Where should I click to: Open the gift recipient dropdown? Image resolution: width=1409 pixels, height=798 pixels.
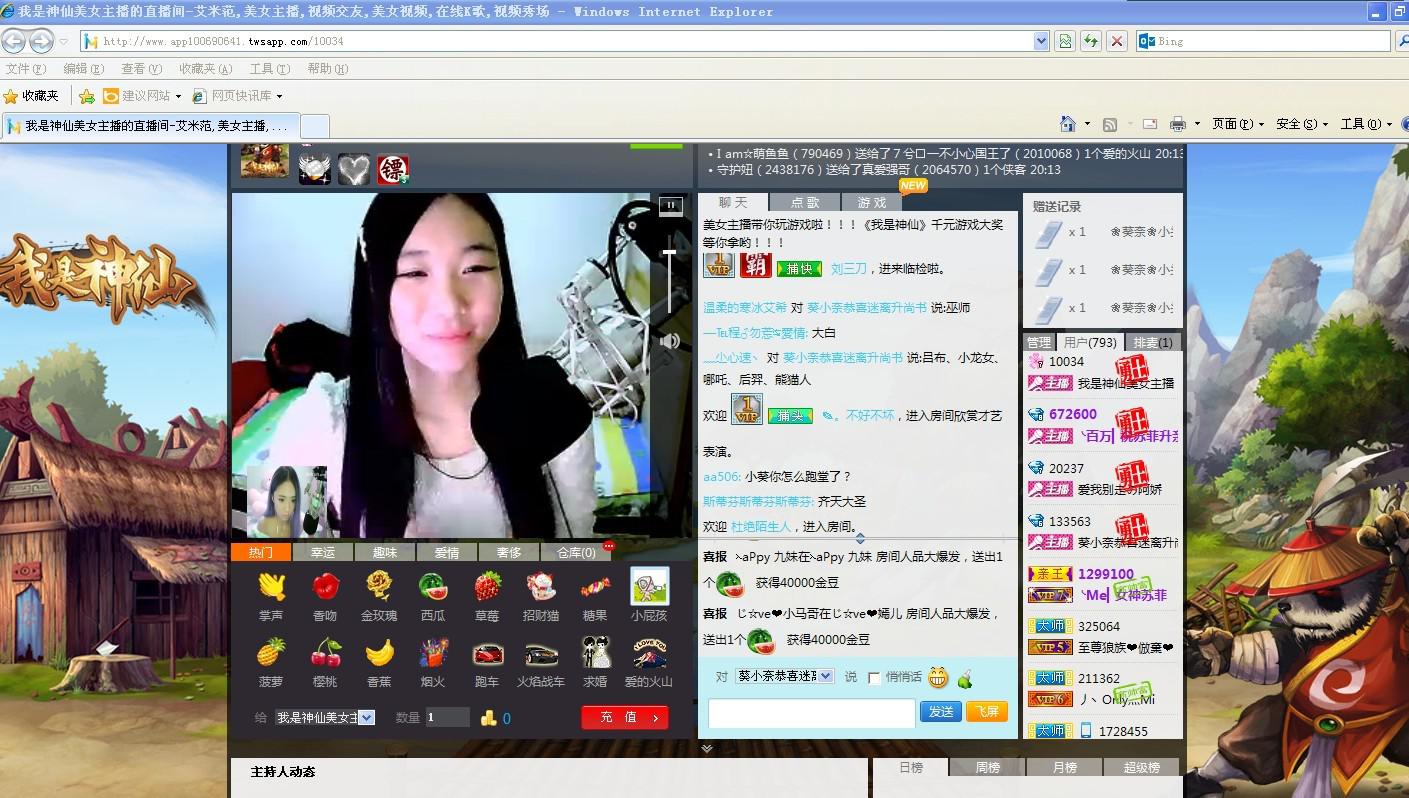click(366, 717)
